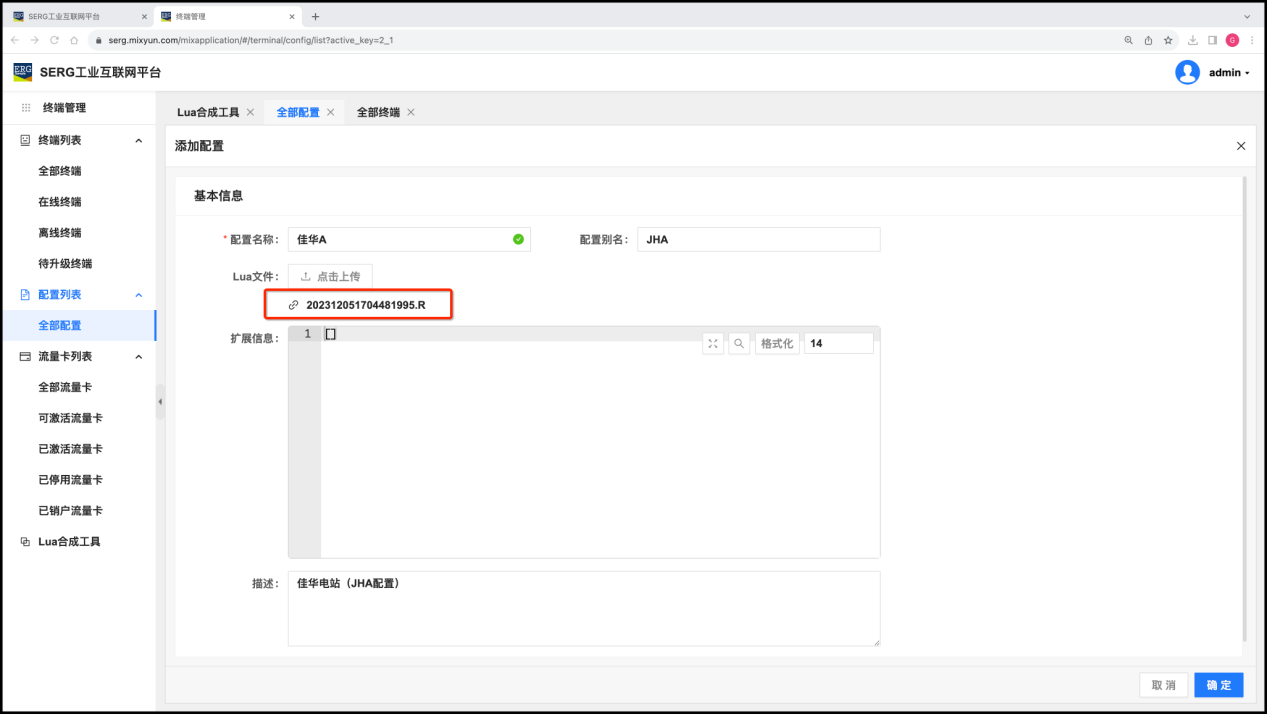Open the browser downloads icon
This screenshot has width=1267, height=714.
(x=1192, y=40)
